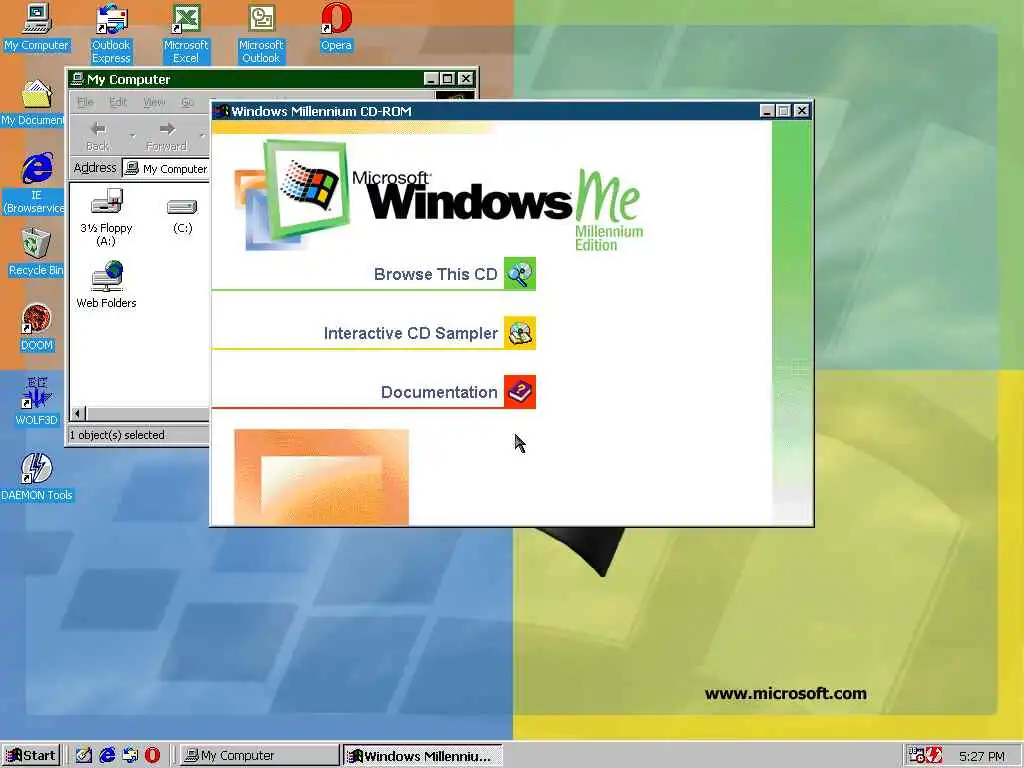Click the left scroll arrow in My Computer
1024x768 pixels.
click(x=78, y=413)
